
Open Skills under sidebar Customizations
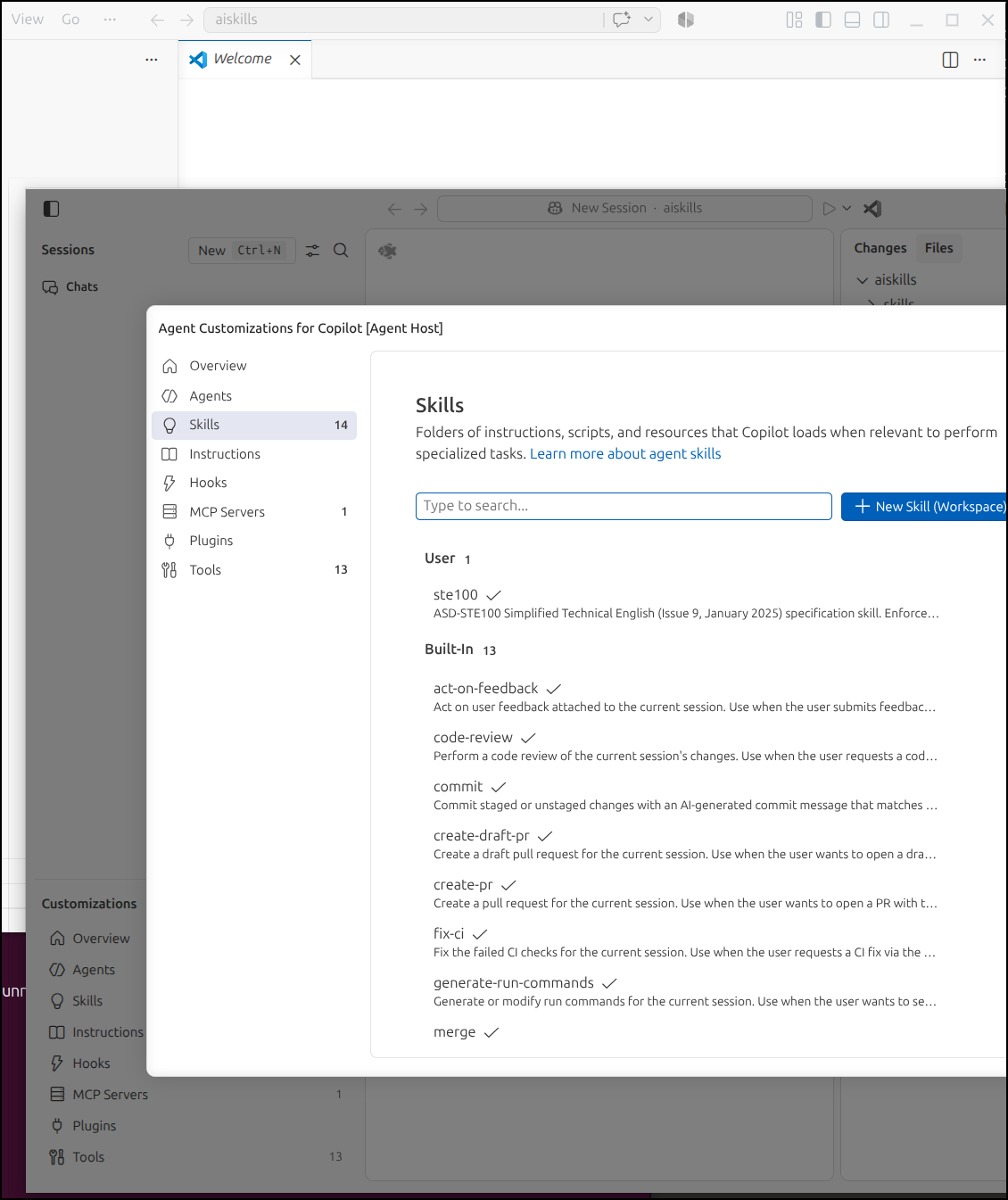[76, 1001]
